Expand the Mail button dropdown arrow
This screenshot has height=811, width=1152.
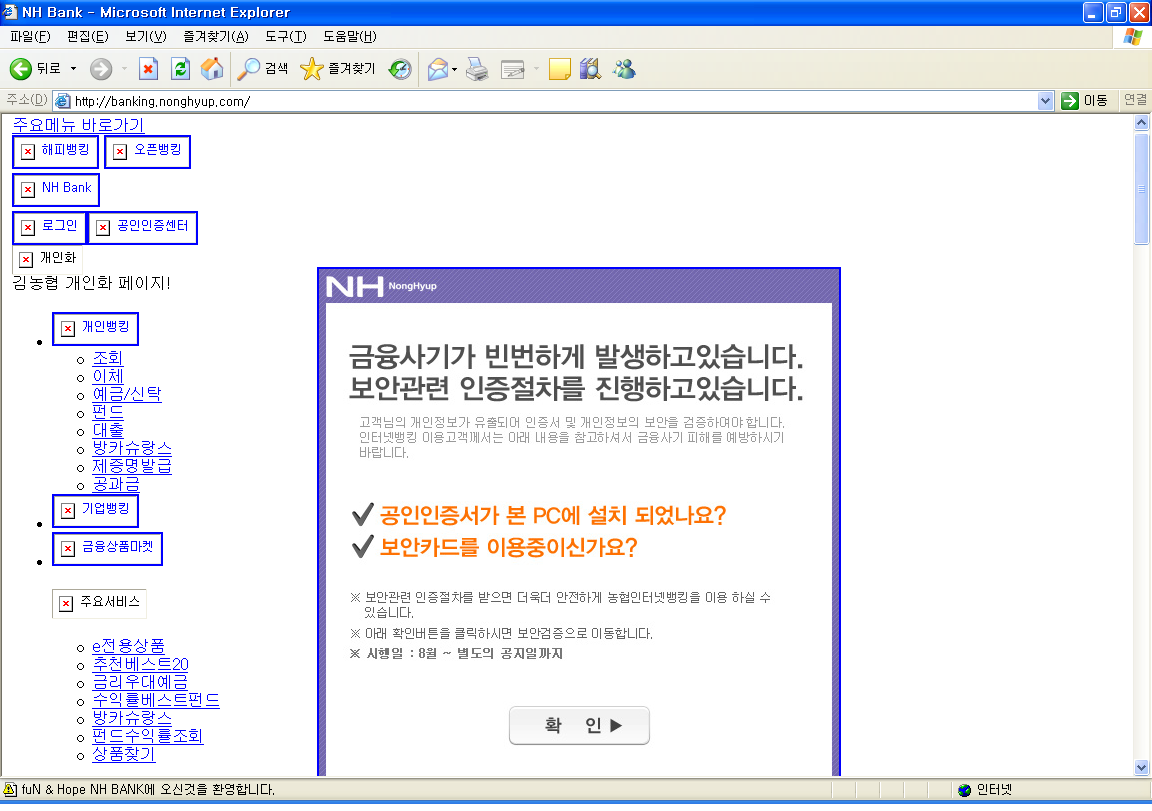pyautogui.click(x=454, y=69)
